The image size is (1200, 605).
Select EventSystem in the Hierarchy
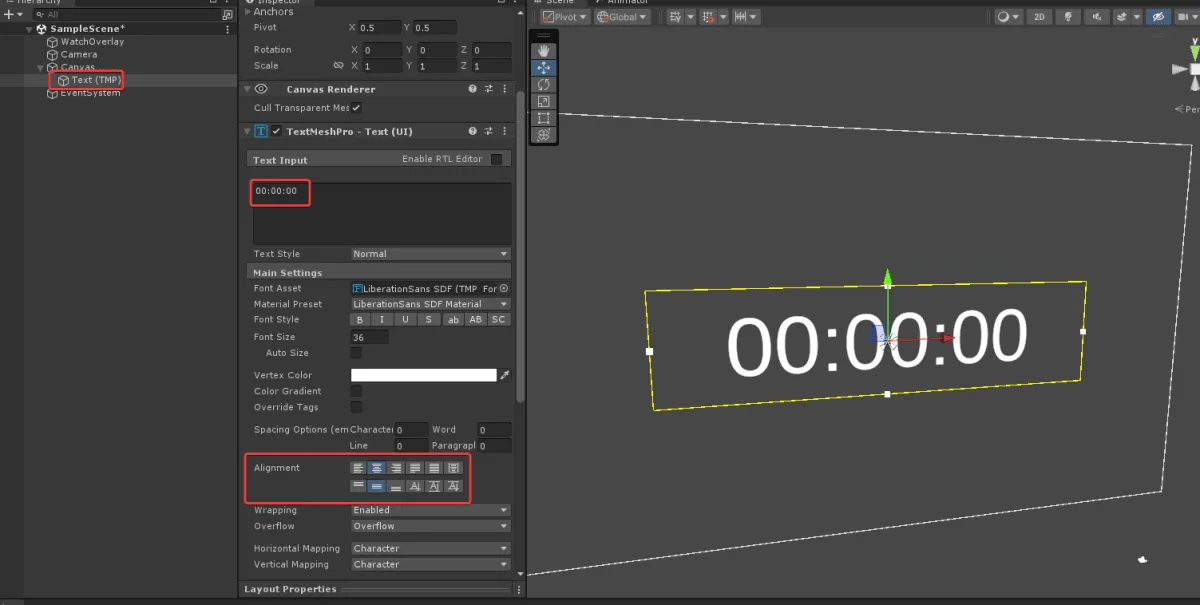coord(90,93)
